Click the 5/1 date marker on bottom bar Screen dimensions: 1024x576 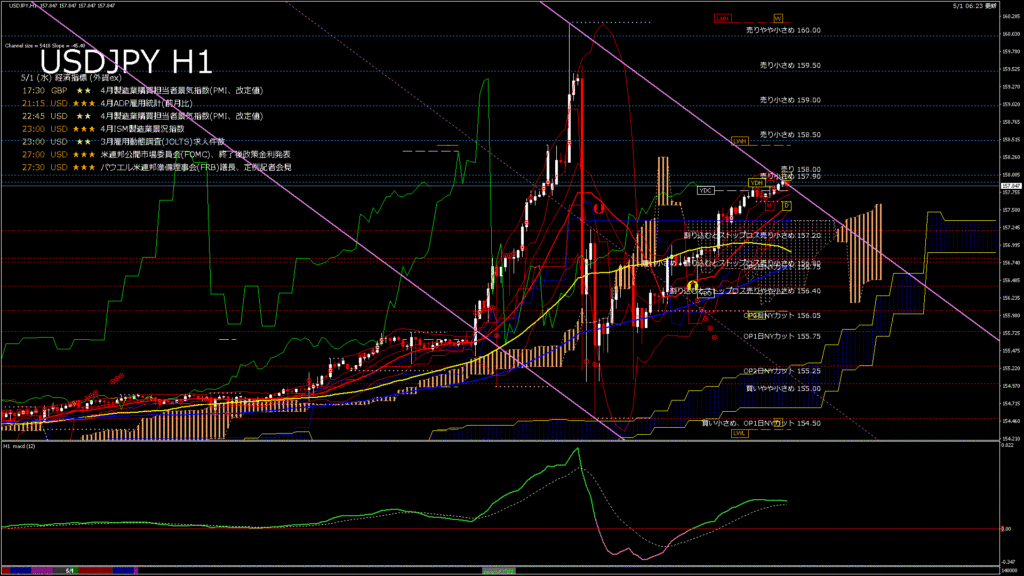[x=70, y=571]
